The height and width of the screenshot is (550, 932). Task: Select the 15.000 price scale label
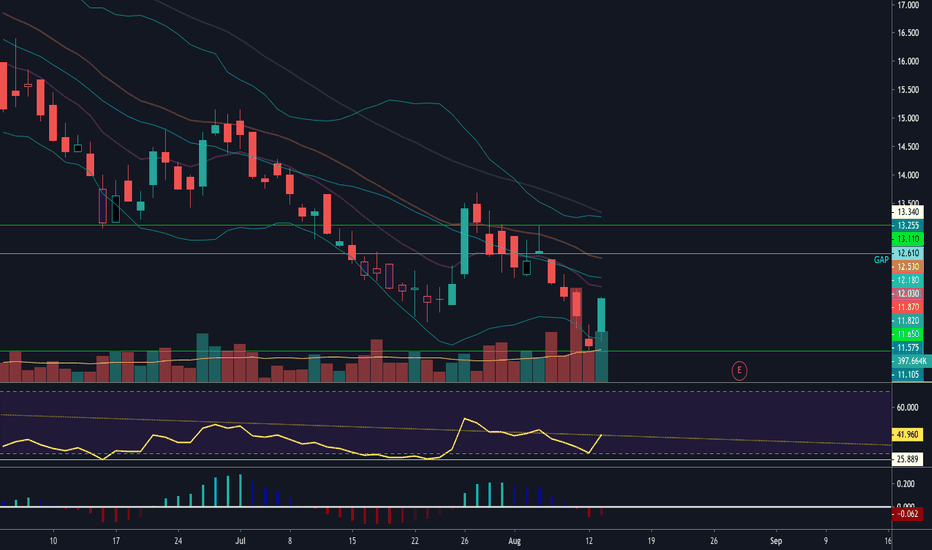[908, 118]
